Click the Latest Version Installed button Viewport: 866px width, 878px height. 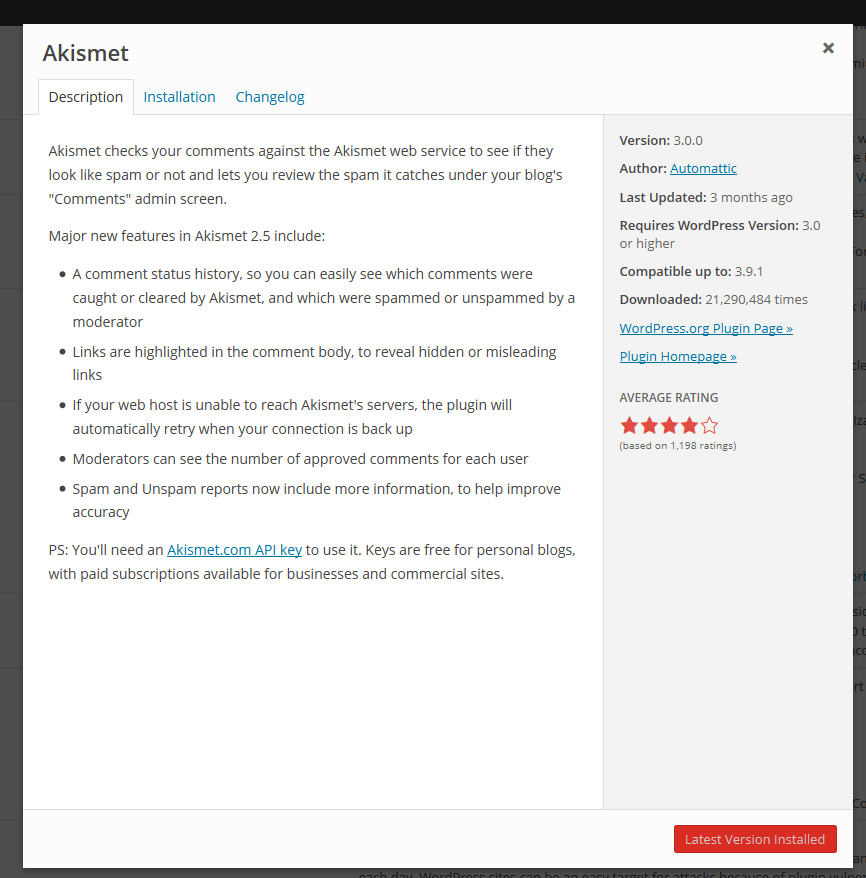point(755,839)
